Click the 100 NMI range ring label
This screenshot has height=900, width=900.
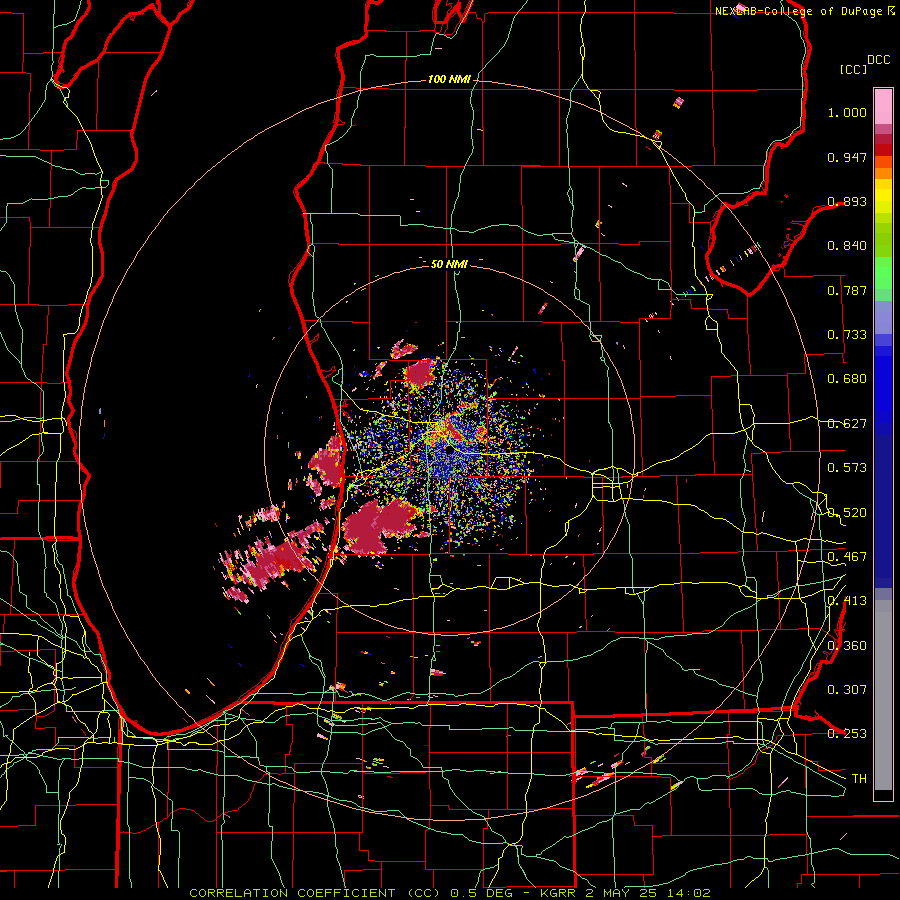pyautogui.click(x=449, y=79)
